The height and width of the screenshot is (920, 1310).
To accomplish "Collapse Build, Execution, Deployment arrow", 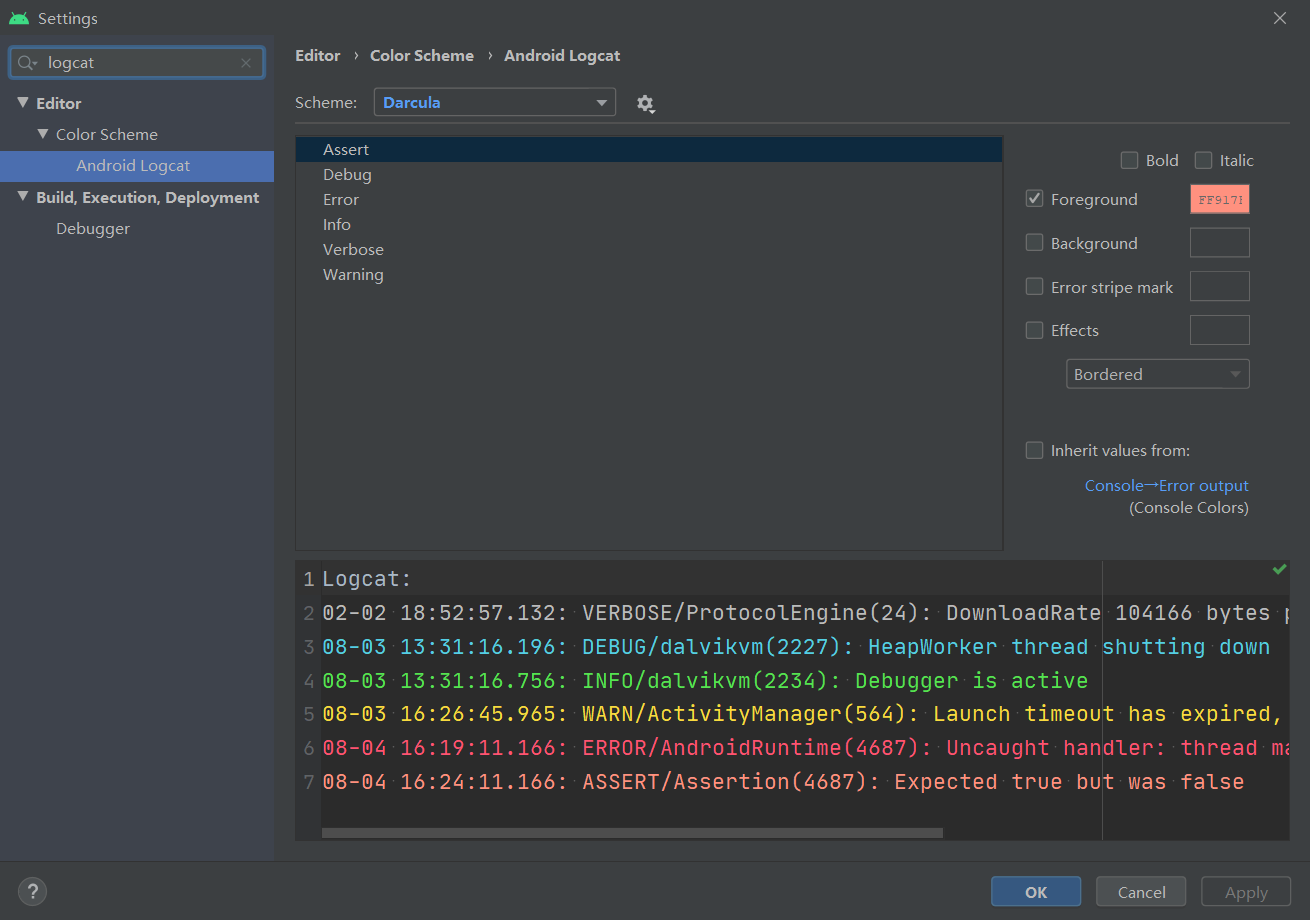I will [23, 197].
